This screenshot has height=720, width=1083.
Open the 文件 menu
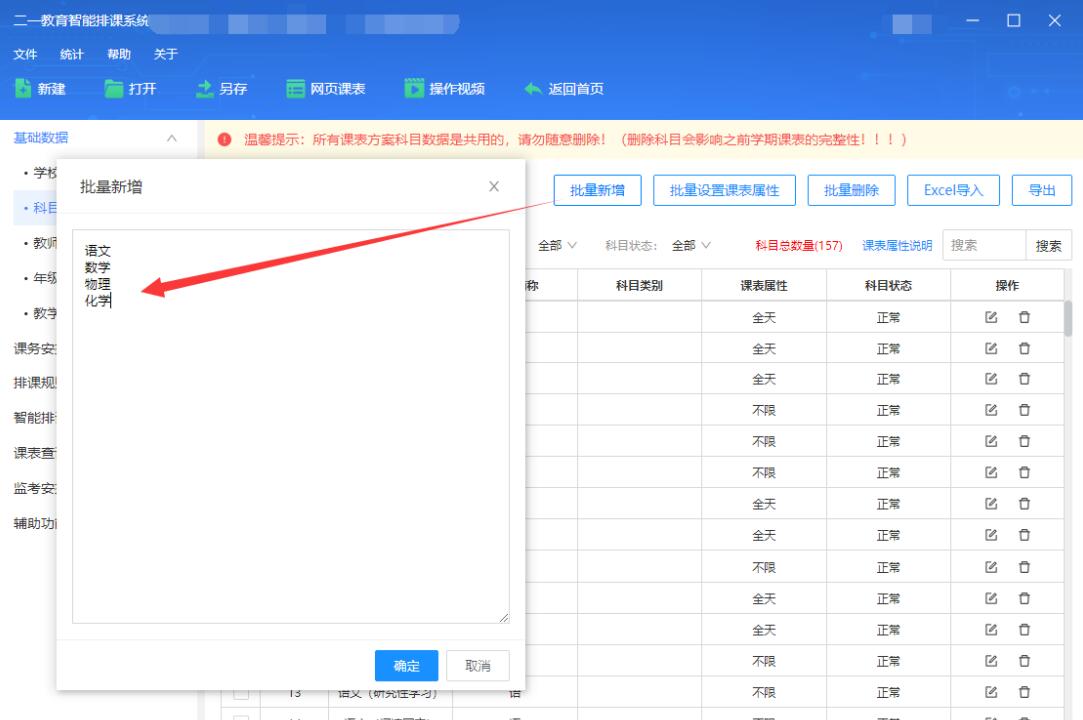click(x=25, y=54)
